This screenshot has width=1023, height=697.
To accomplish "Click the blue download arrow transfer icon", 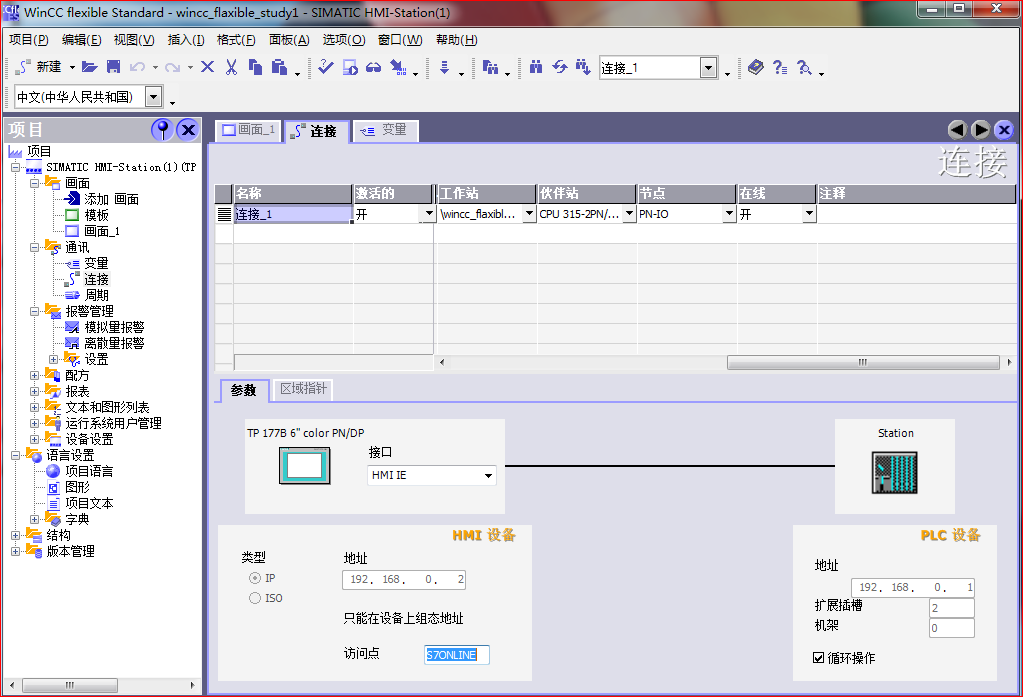I will point(444,67).
